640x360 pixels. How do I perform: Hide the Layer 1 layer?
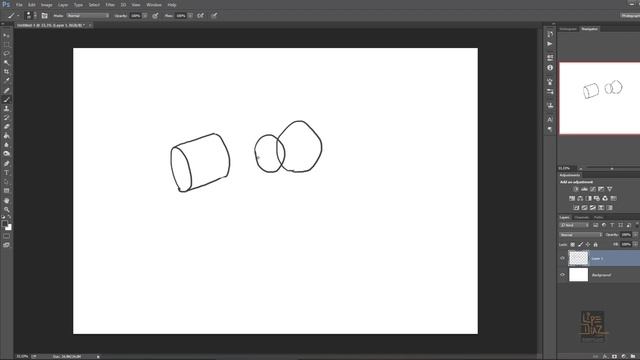562,258
